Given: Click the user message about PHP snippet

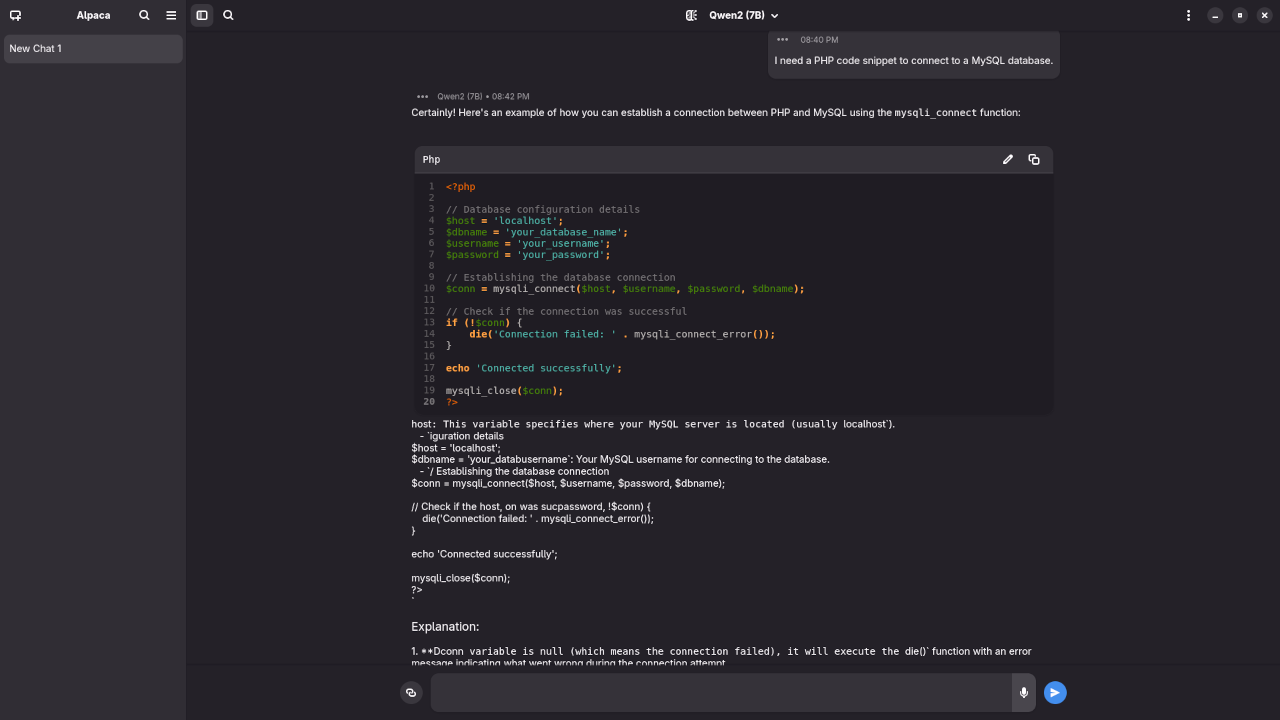Looking at the screenshot, I should (913, 60).
